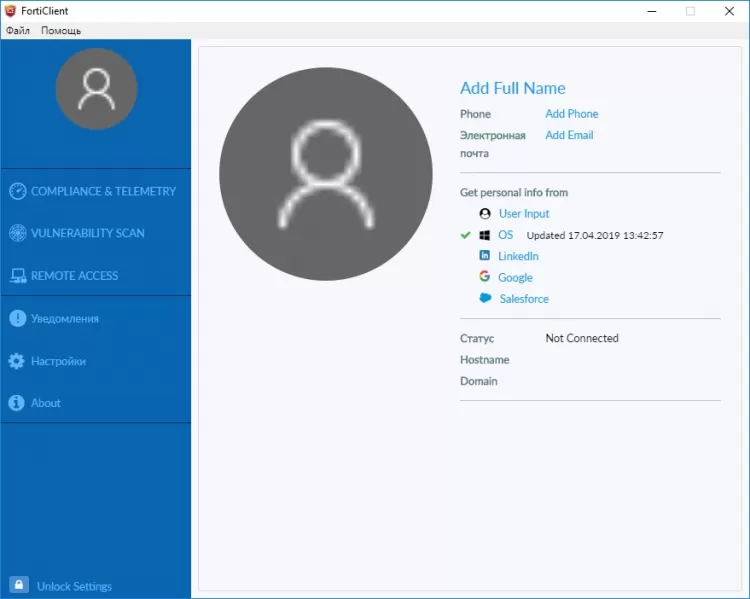Click the Compliance & Telemetry gauge icon
Viewport: 750px width, 599px height.
click(17, 191)
